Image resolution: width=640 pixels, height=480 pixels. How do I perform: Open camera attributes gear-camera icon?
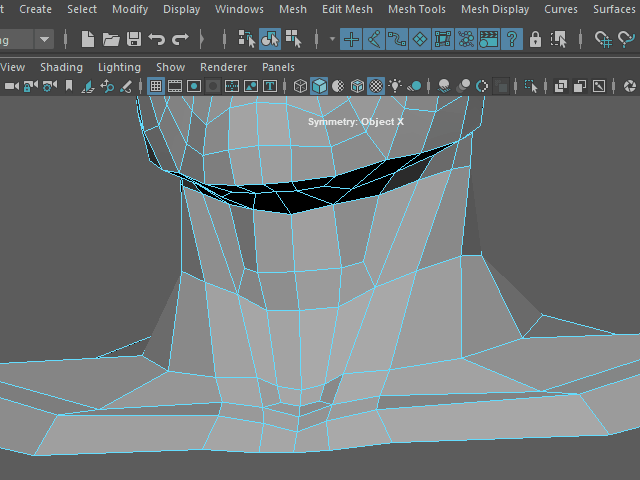[x=50, y=86]
